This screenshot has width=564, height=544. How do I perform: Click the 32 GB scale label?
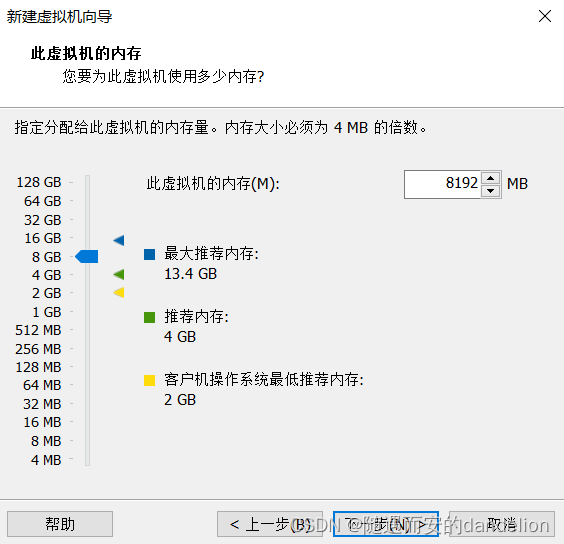42,220
